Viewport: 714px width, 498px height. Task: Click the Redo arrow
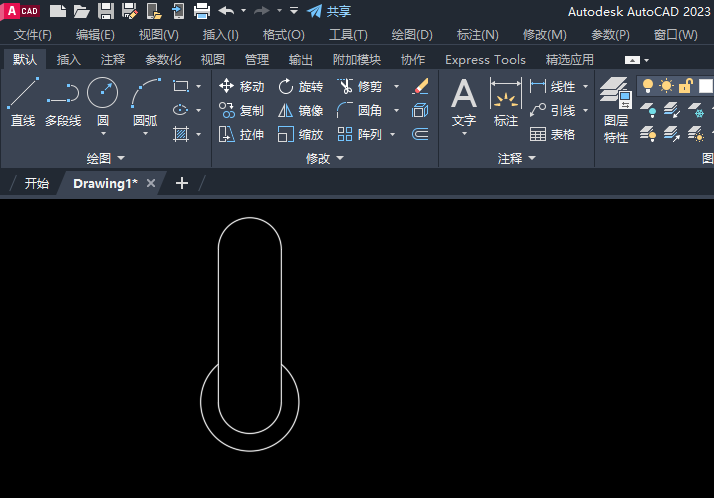tap(262, 11)
